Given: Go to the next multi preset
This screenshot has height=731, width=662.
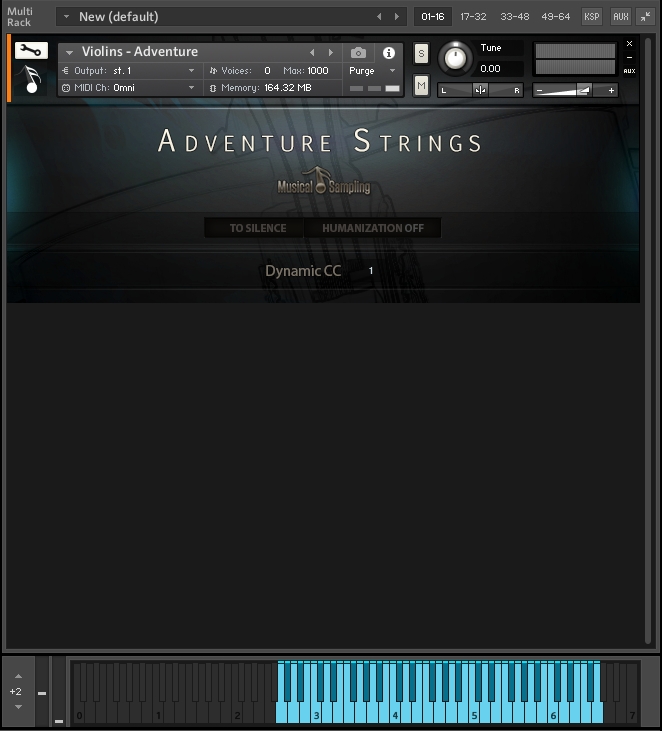Looking at the screenshot, I should point(397,16).
